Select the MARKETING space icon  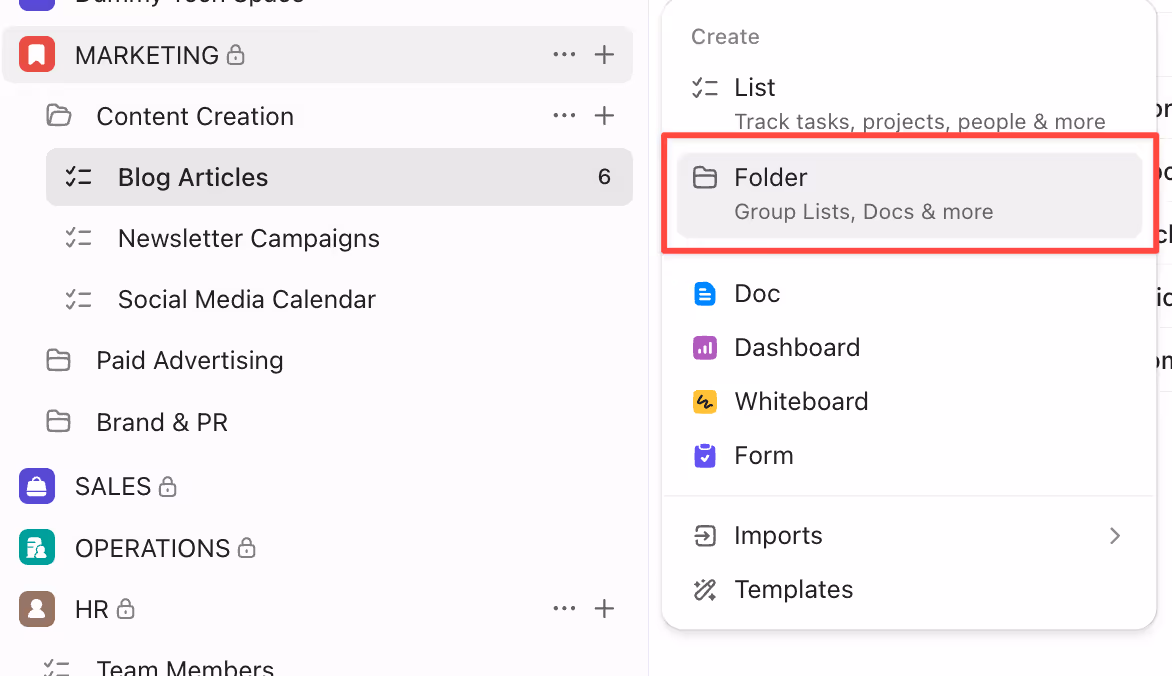[35, 54]
